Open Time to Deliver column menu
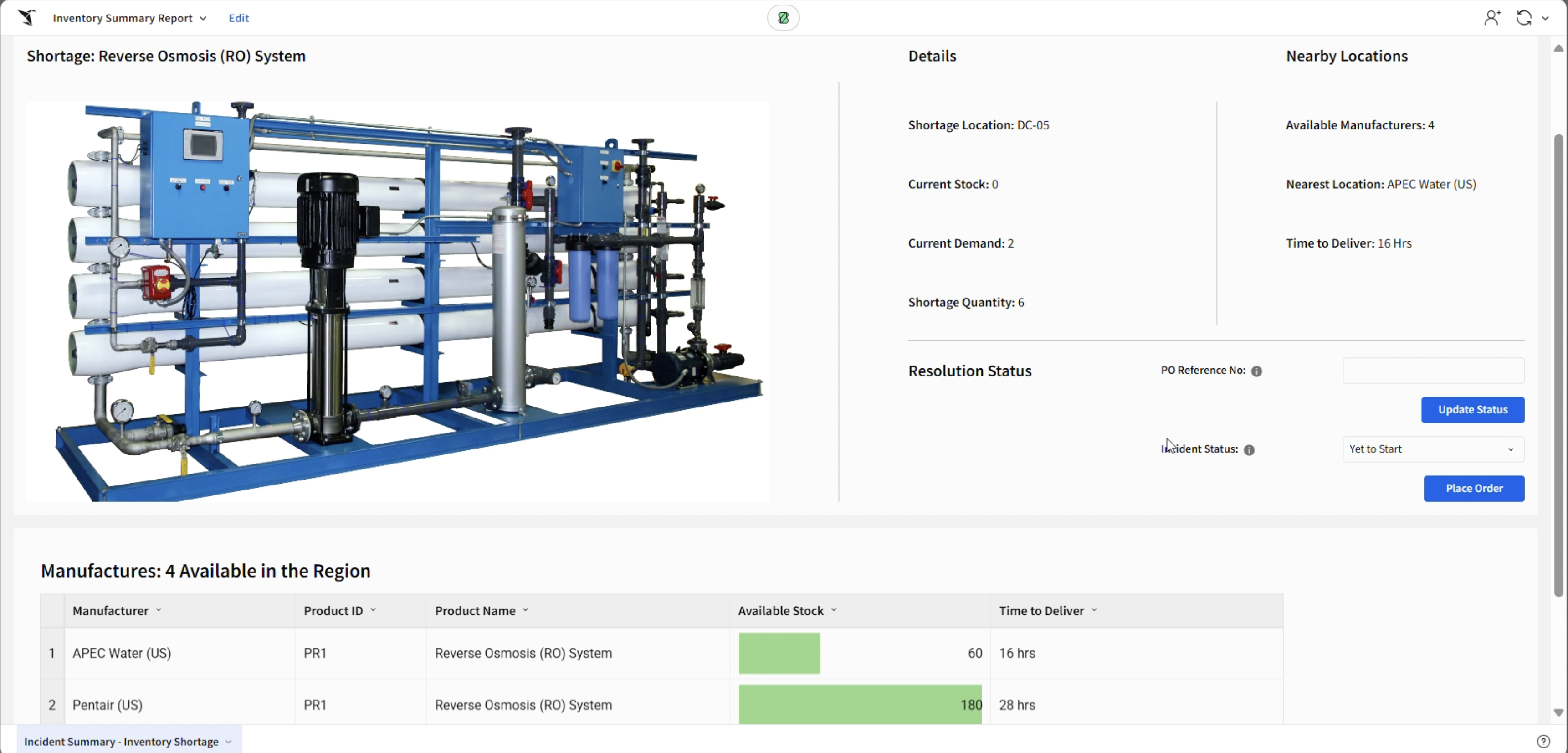Viewport: 1568px width, 753px height. point(1094,610)
